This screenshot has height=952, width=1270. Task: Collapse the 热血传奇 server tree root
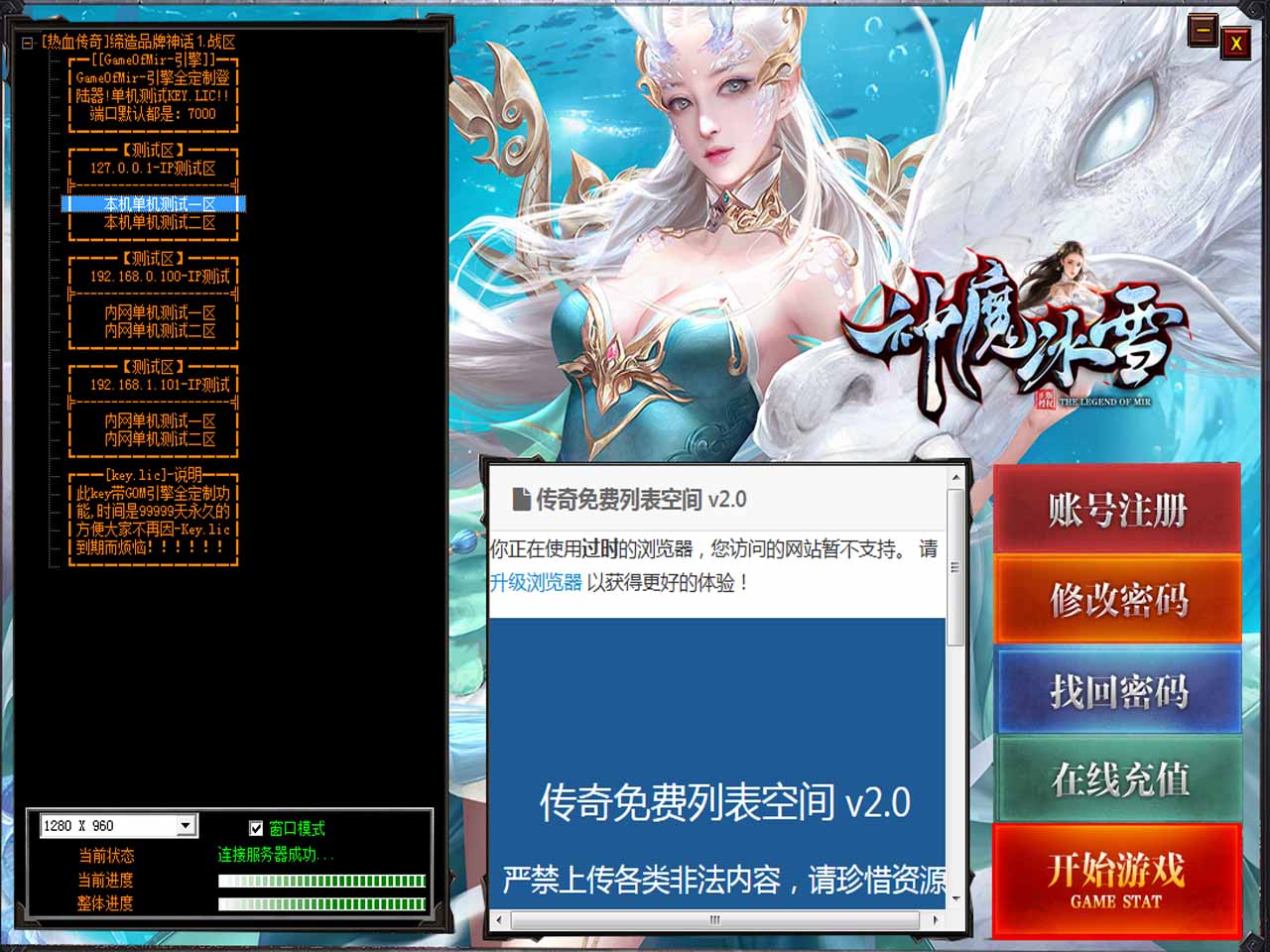click(x=27, y=43)
